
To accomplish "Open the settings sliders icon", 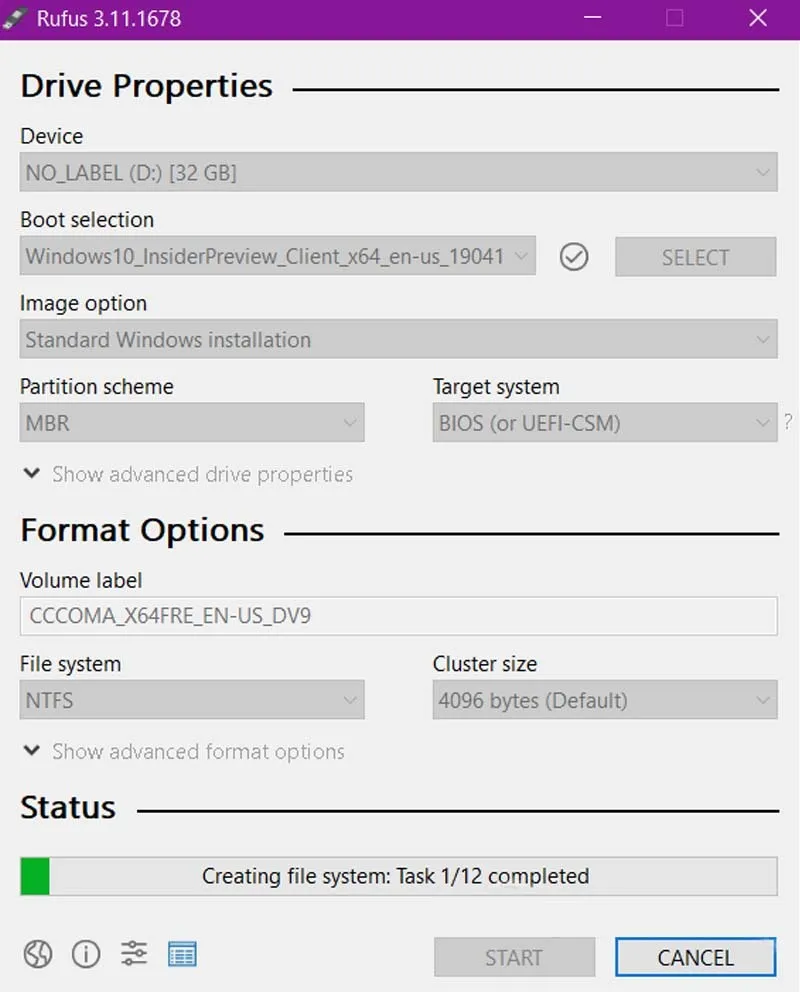I will pos(134,955).
